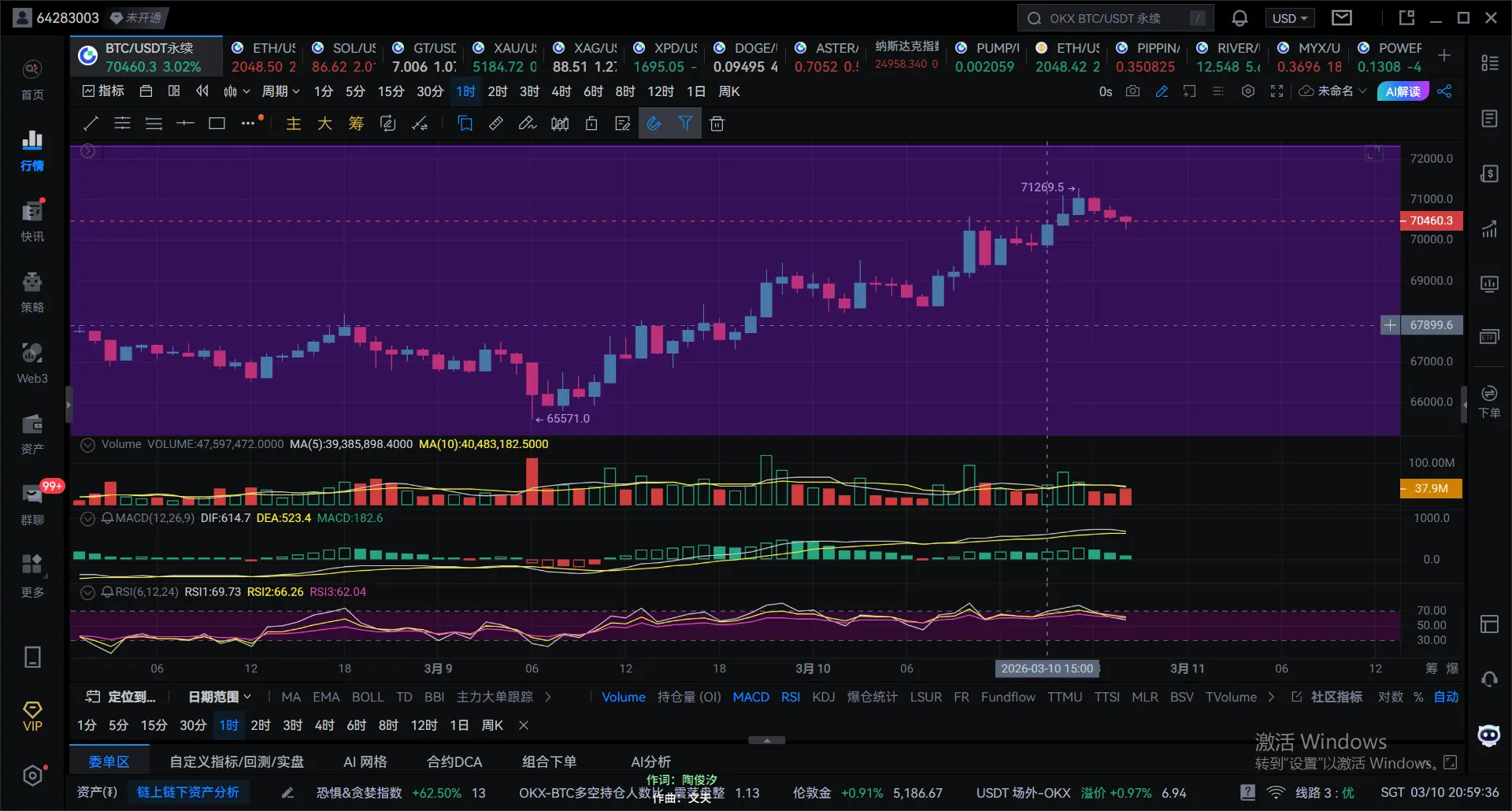1512x811 pixels.
Task: Select the trend line drawing tool
Action: (x=91, y=124)
